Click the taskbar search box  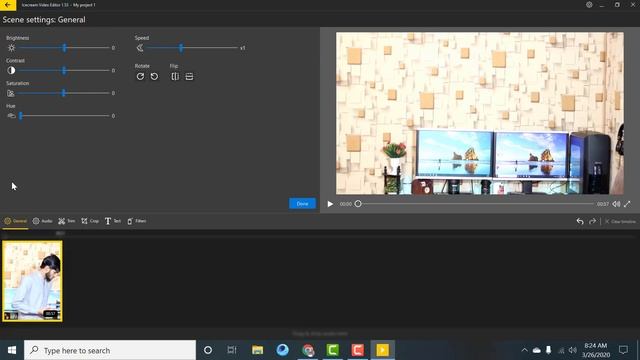[x=110, y=350]
